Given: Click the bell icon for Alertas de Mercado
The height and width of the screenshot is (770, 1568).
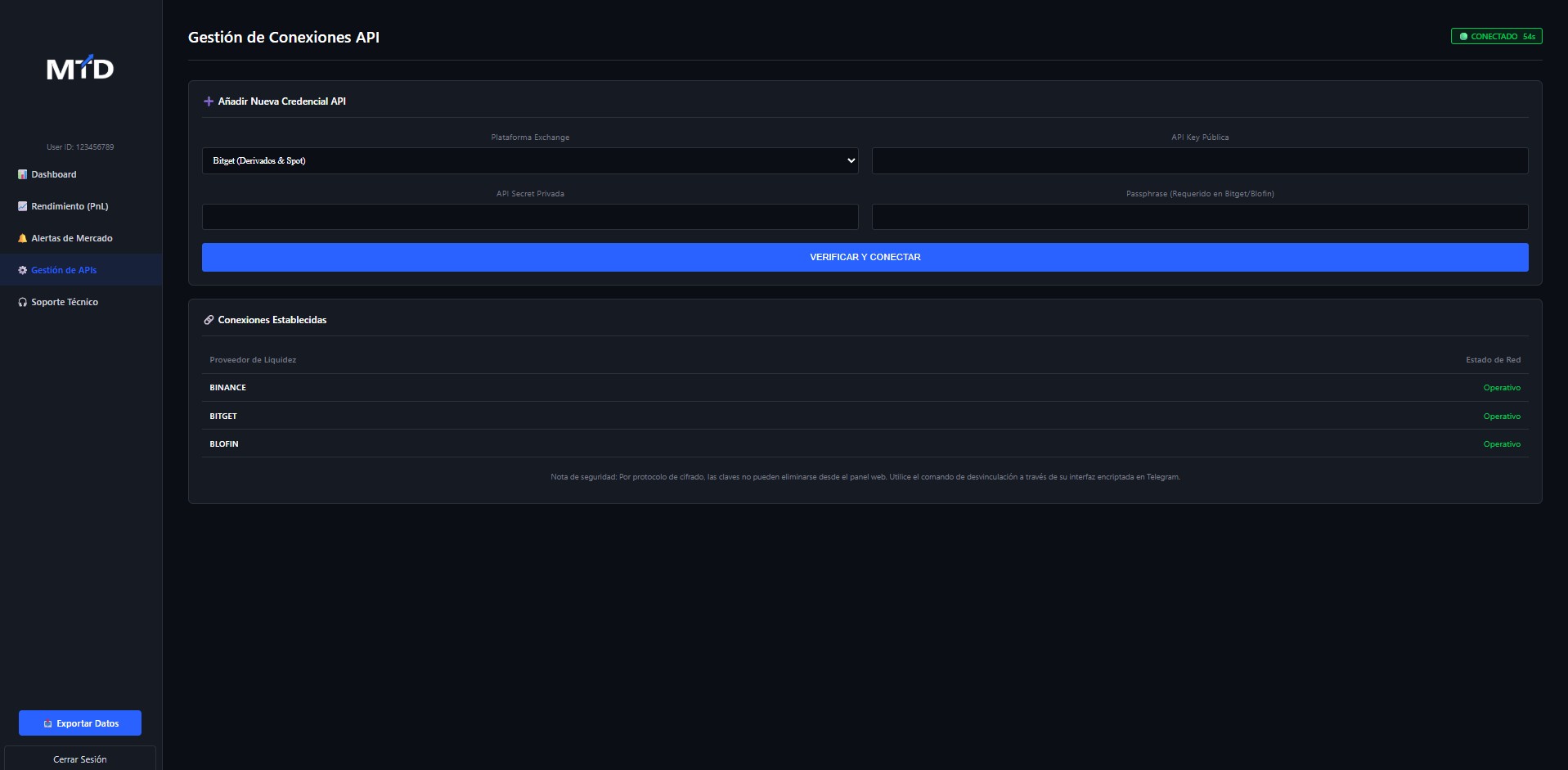Looking at the screenshot, I should (22, 238).
